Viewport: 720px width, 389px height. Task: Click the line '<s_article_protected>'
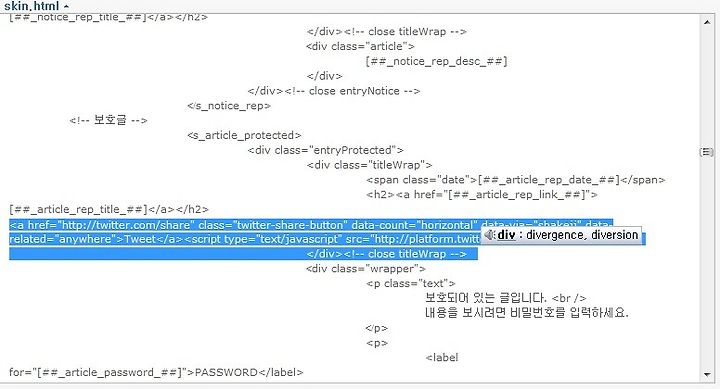pos(244,135)
